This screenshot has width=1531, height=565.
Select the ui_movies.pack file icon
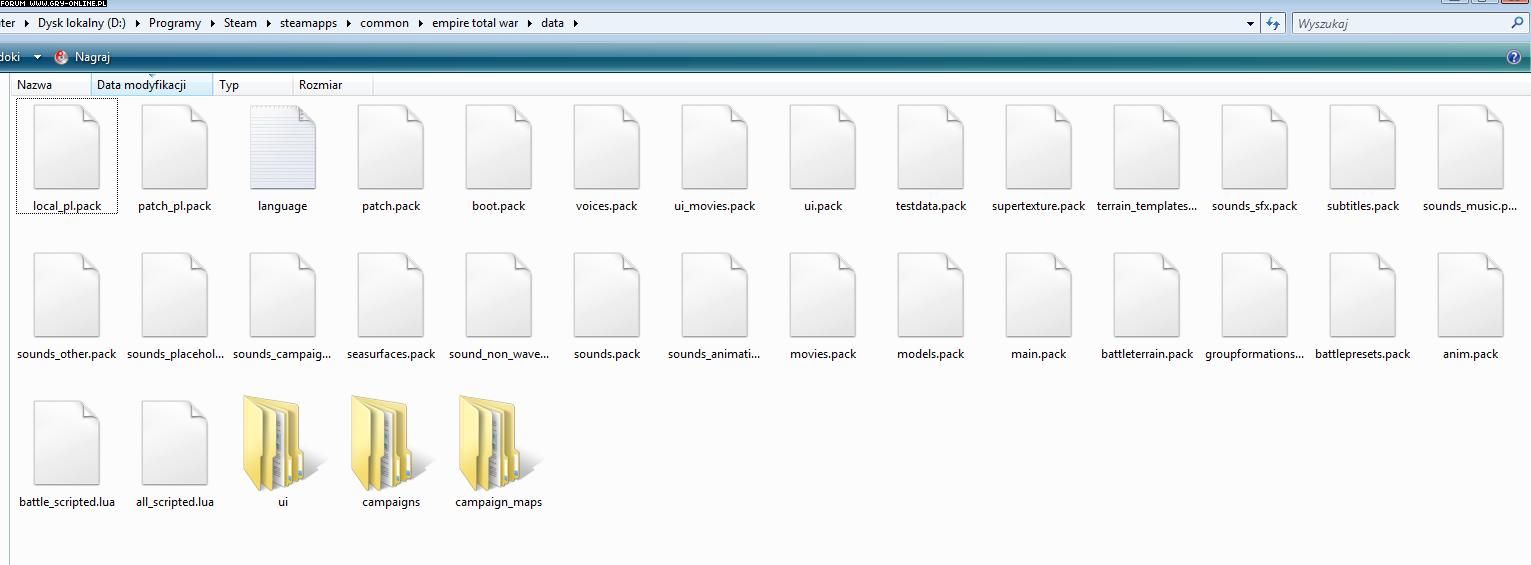click(715, 147)
